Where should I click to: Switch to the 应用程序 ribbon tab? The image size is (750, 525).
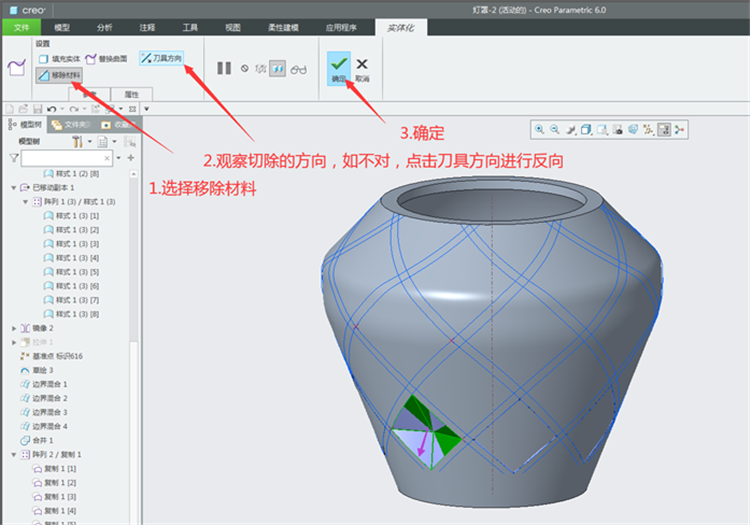pyautogui.click(x=341, y=27)
